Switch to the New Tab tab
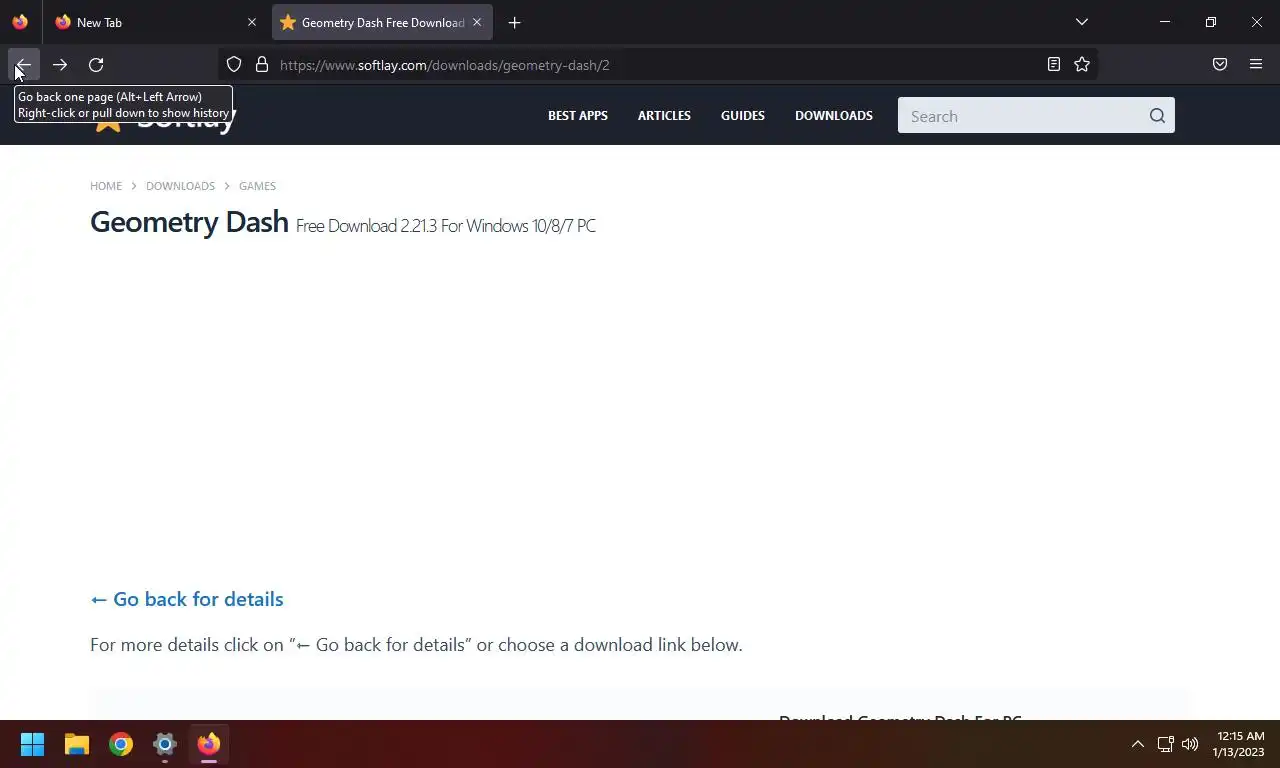 click(x=155, y=22)
